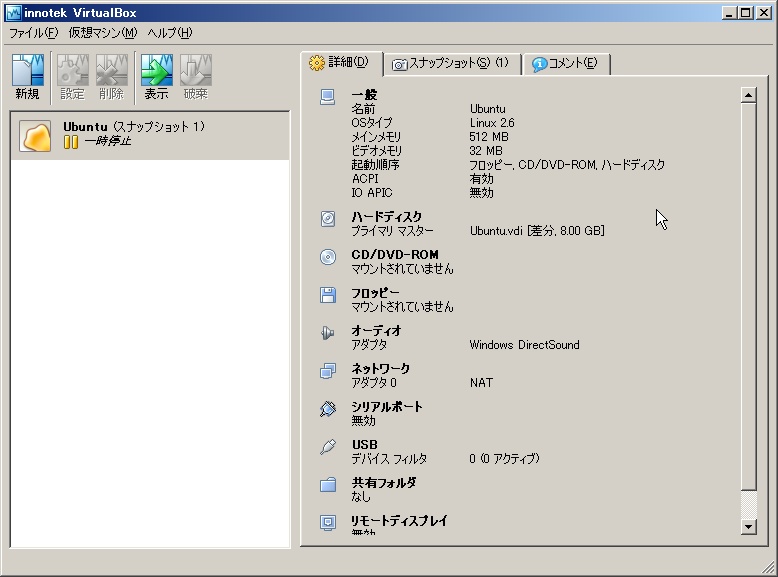Click the NAT adapter value

[481, 383]
